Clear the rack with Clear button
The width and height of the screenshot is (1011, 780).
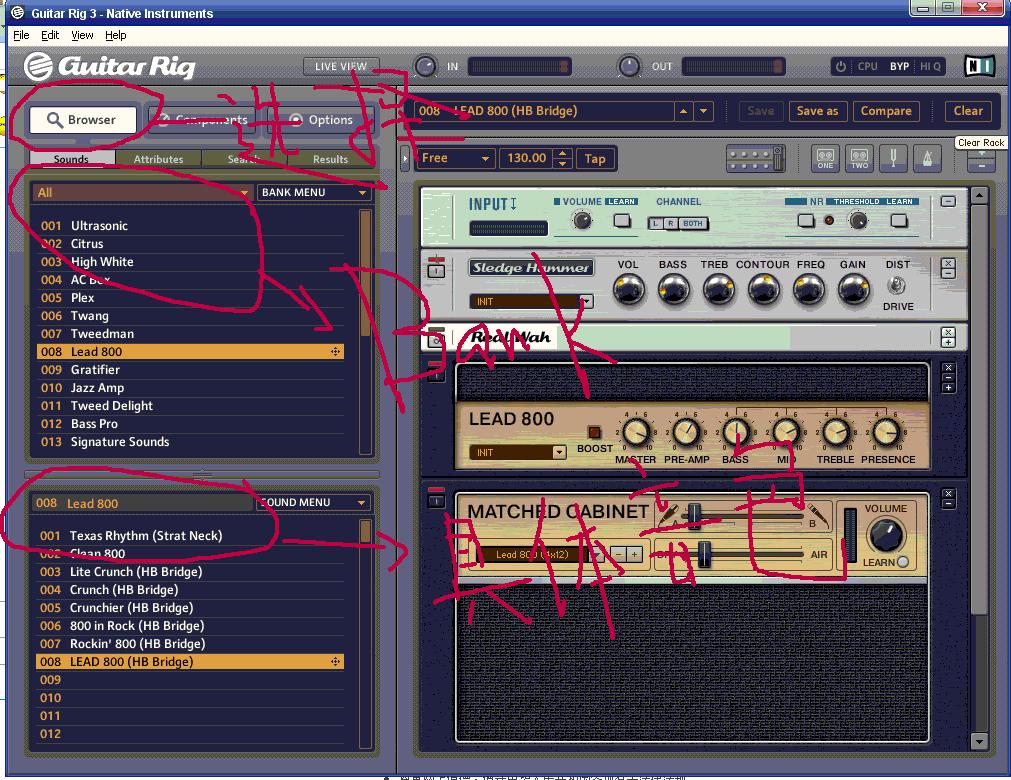pos(968,111)
